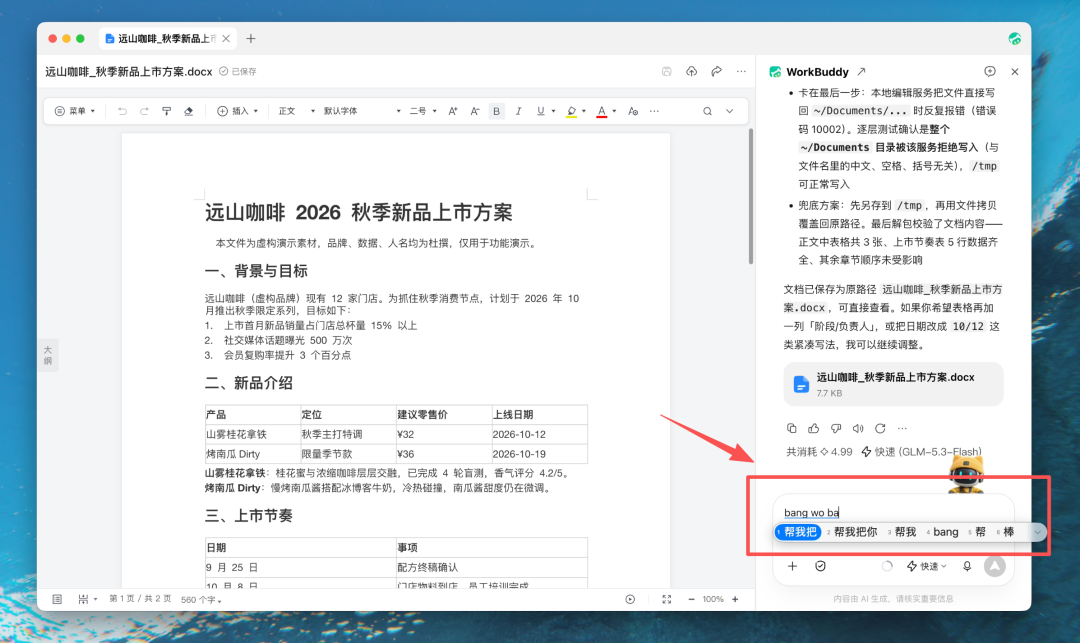Close the WorkBuddy panel
This screenshot has width=1080, height=643.
tap(1015, 72)
